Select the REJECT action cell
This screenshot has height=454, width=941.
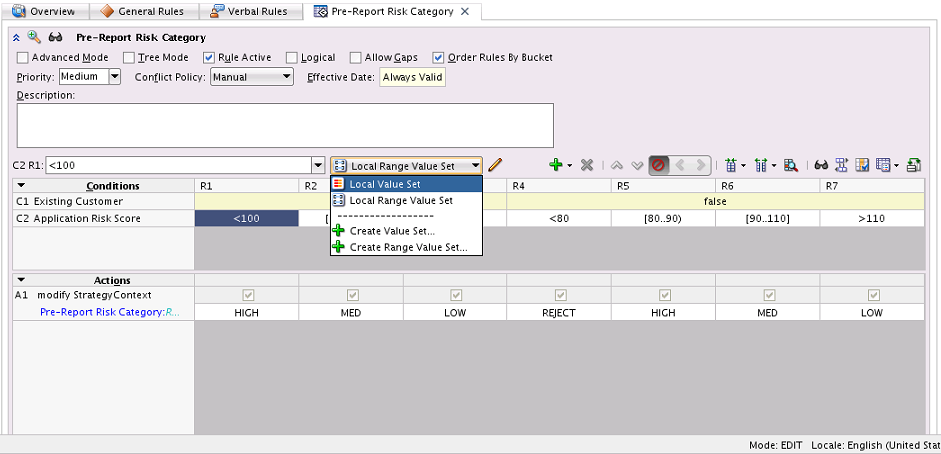click(x=559, y=312)
